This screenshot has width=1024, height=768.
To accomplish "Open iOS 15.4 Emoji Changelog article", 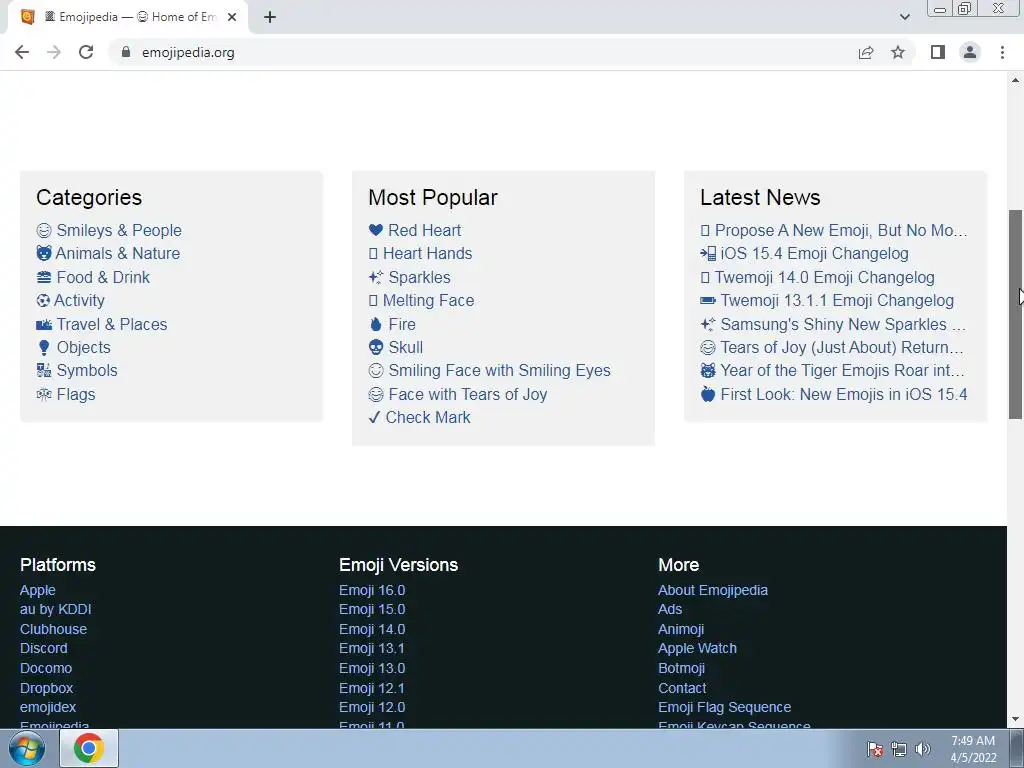I will click(814, 253).
